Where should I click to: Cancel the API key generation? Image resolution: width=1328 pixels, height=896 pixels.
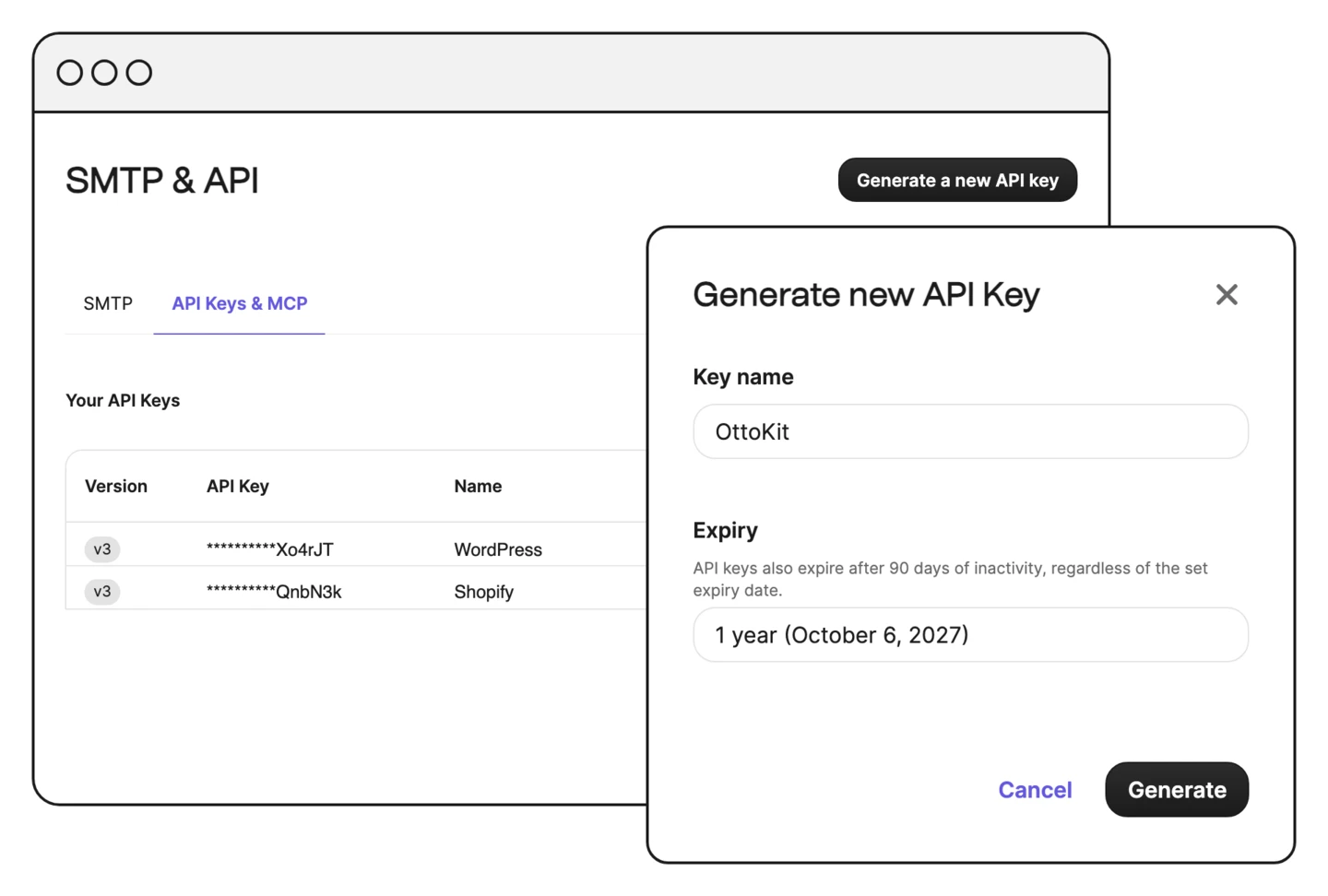coord(1035,790)
